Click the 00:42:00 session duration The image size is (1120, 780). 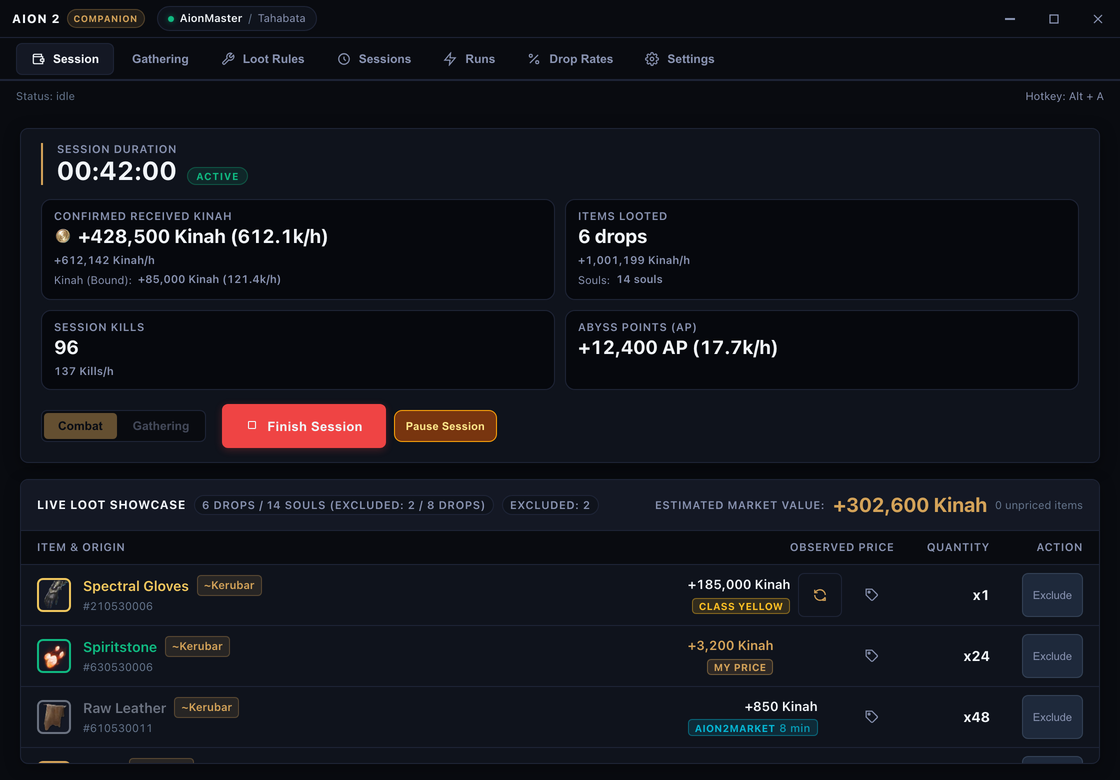coord(116,171)
